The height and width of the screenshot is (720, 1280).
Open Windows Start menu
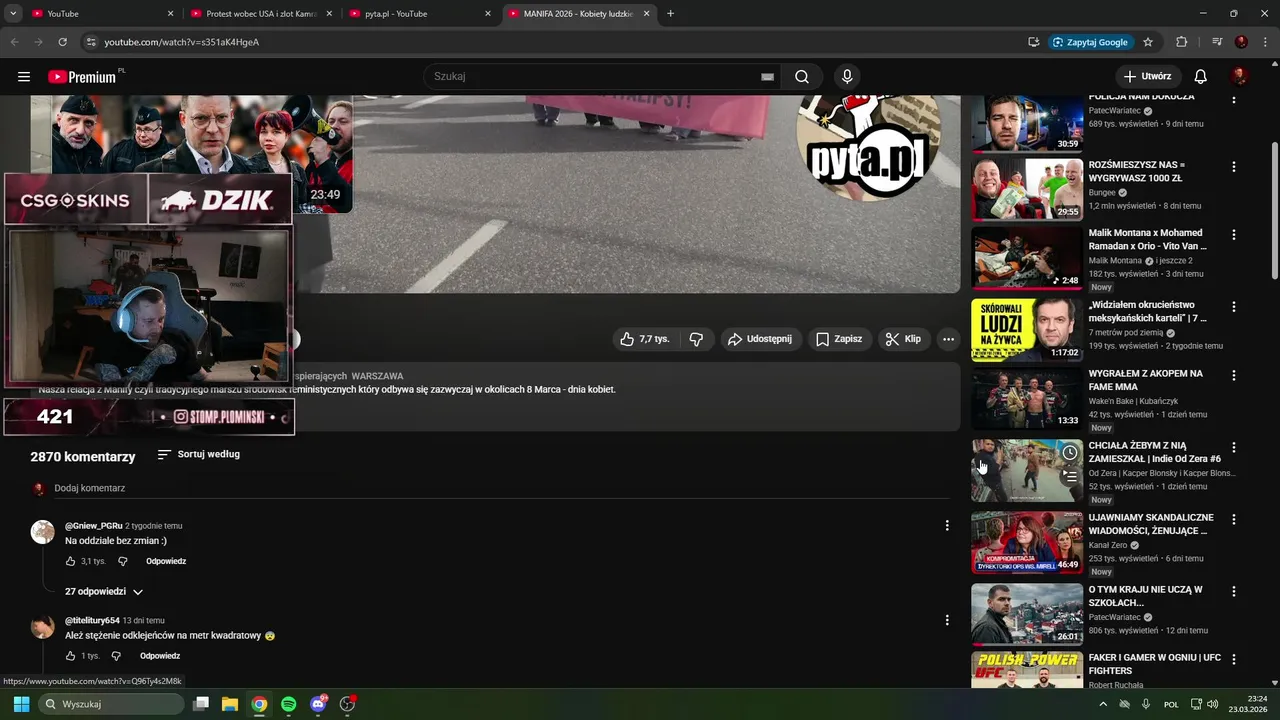coord(21,704)
